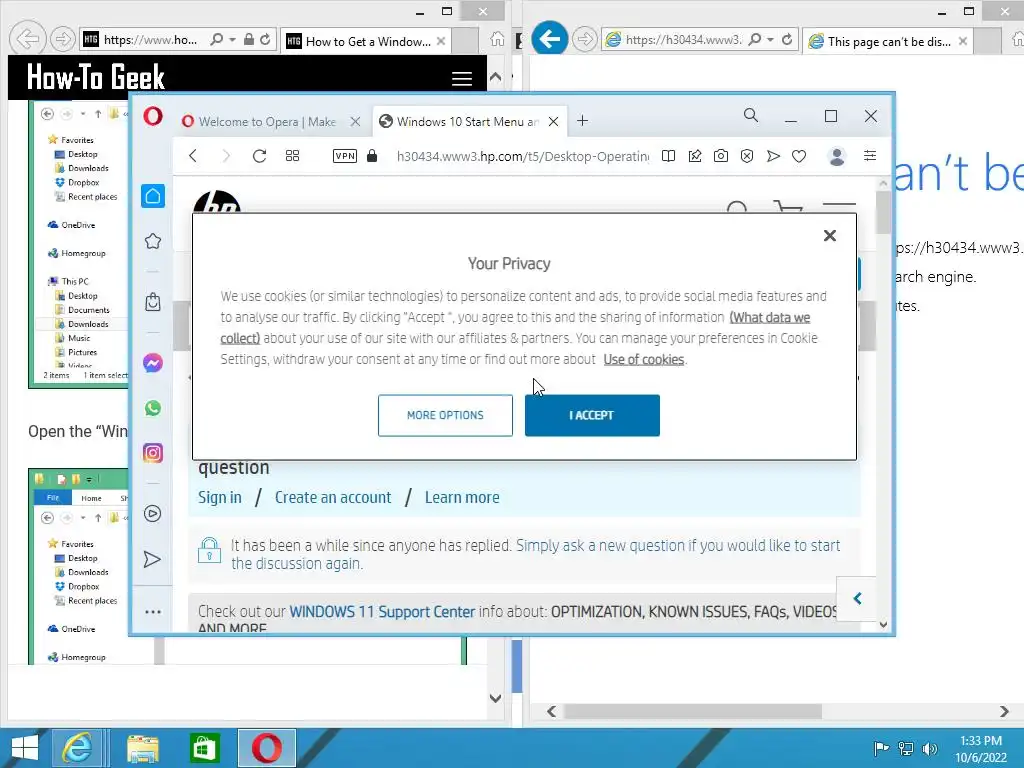Open What data we collect link
The image size is (1024, 768).
click(x=770, y=317)
